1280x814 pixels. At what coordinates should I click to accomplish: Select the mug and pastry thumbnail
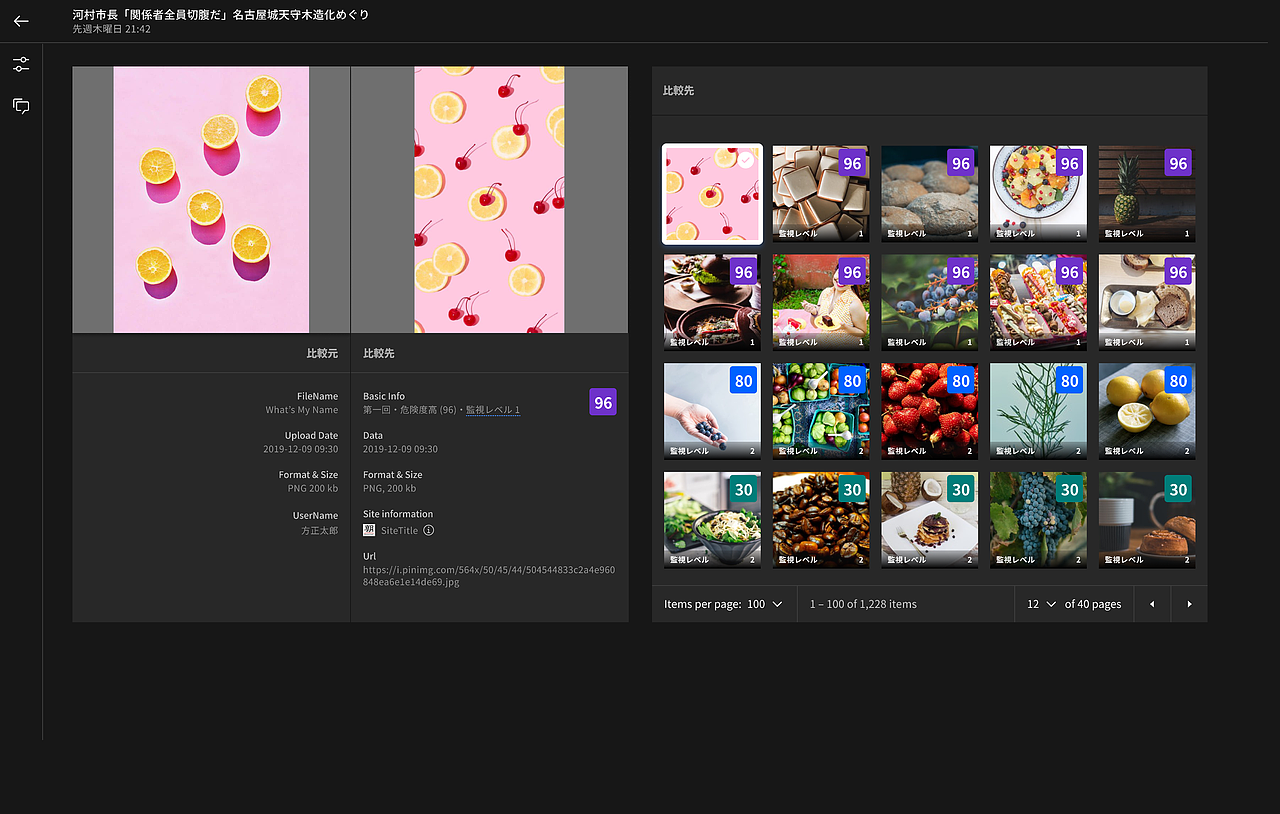(x=1147, y=520)
